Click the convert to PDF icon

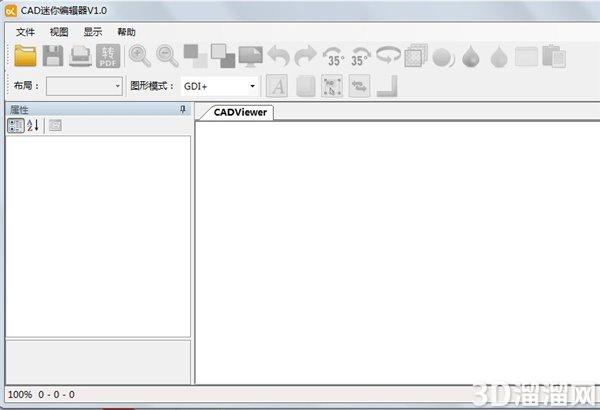108,56
